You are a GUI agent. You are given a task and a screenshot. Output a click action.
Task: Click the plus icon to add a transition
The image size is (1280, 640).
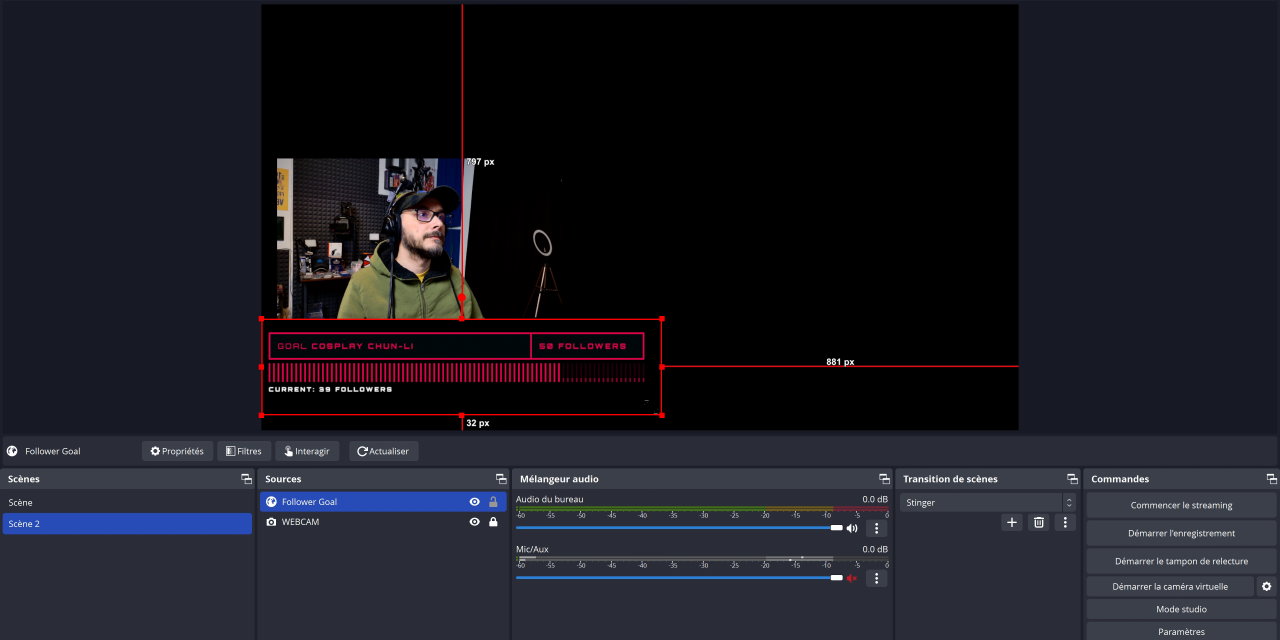pos(1011,522)
